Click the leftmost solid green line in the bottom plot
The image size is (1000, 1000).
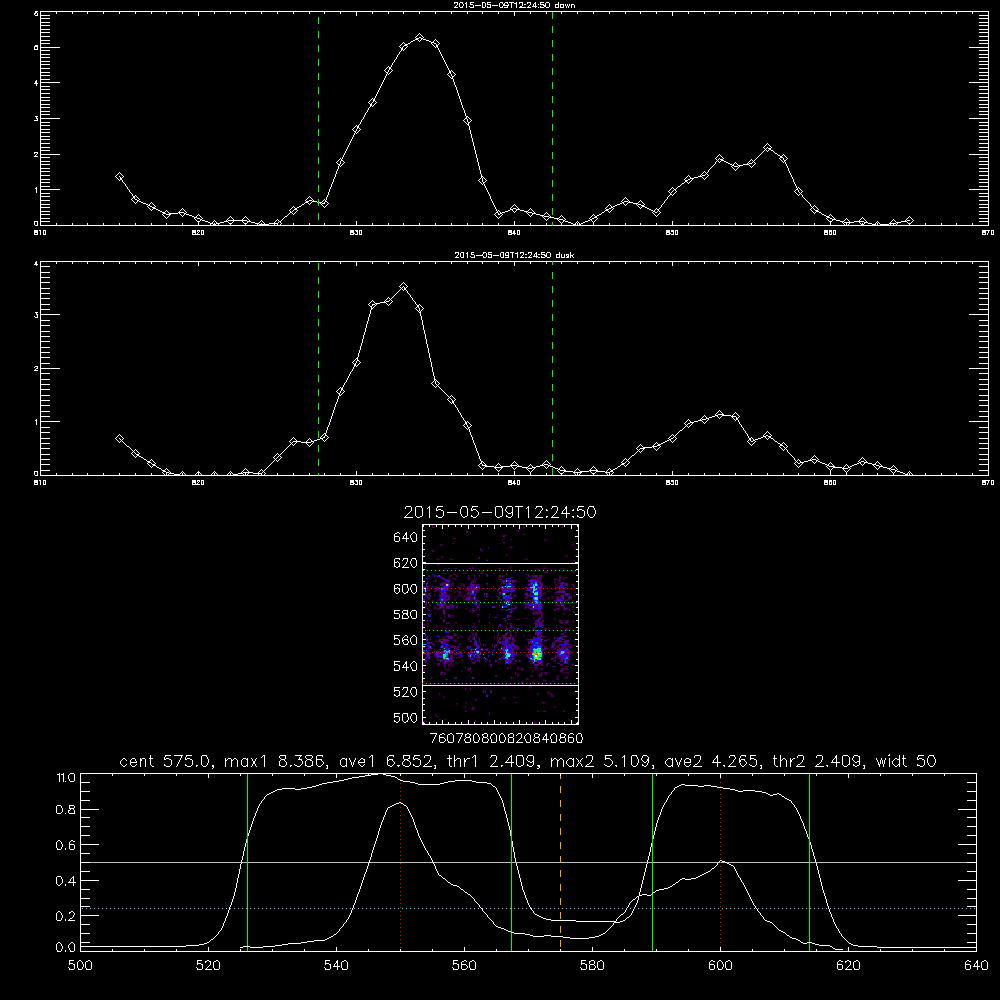[247, 862]
